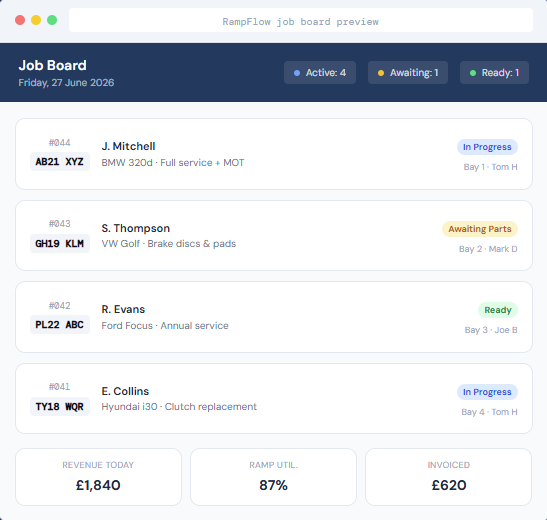
Task: Click the Ramp Util. 87% card
Action: [274, 477]
